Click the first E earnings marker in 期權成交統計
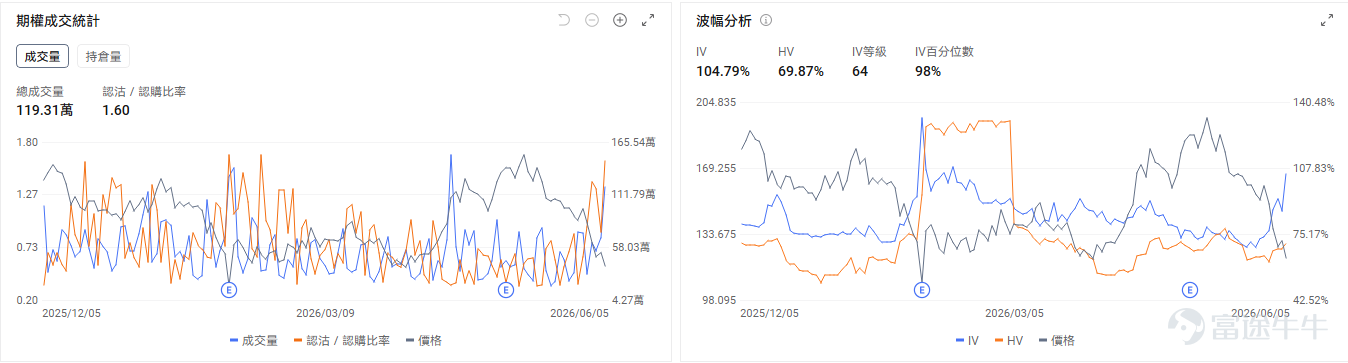Image resolution: width=1348 pixels, height=363 pixels. pyautogui.click(x=229, y=290)
